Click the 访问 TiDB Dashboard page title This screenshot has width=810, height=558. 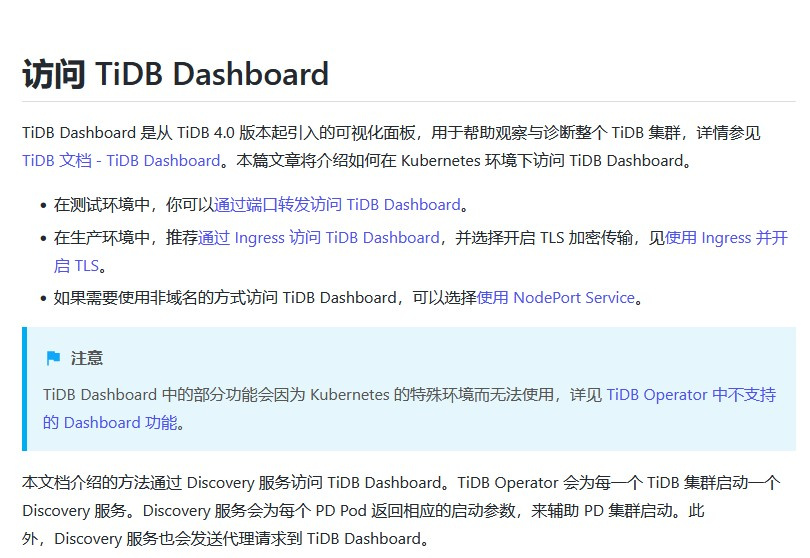tap(176, 74)
